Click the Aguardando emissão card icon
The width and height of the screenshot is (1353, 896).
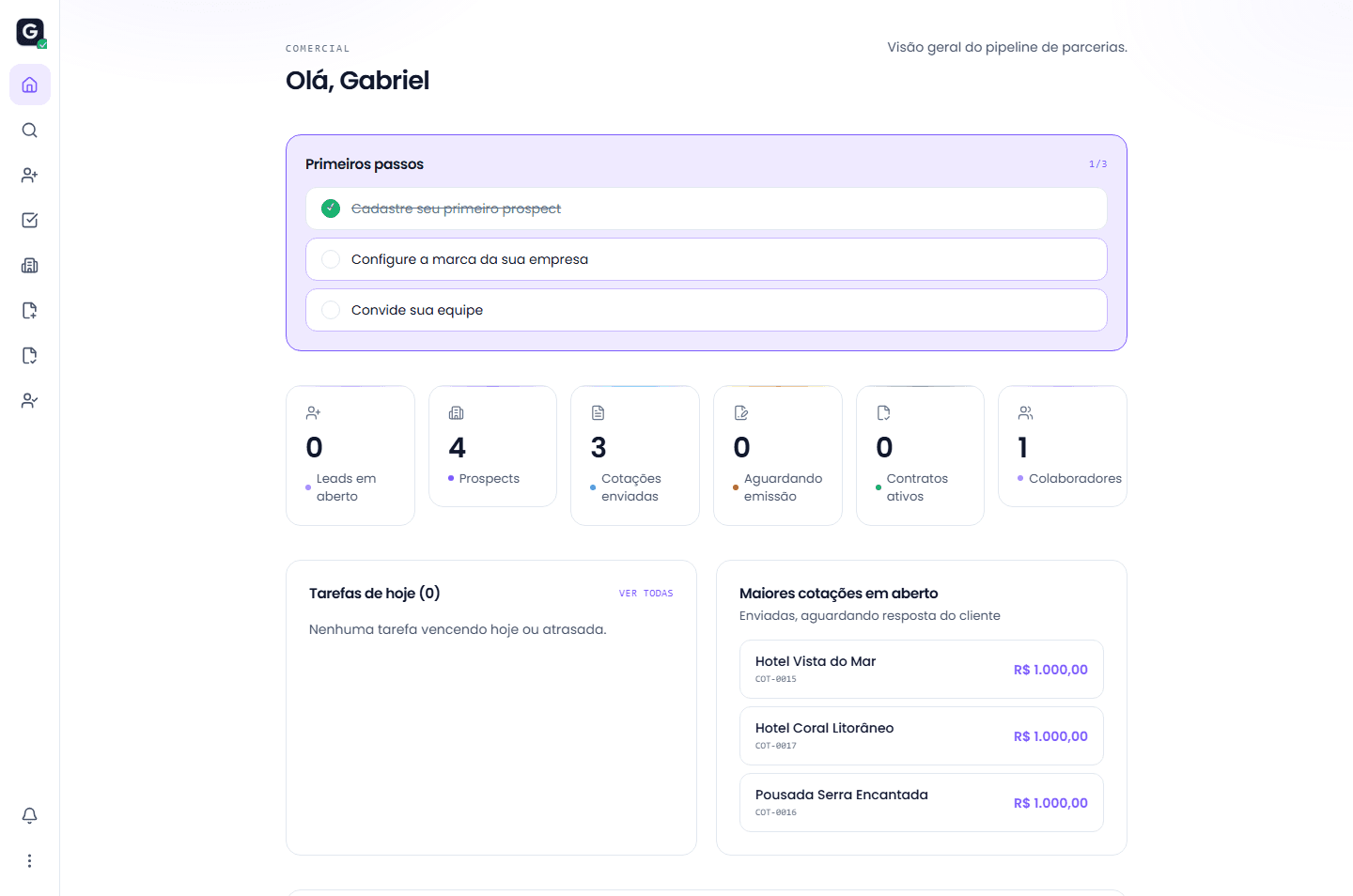tap(741, 413)
